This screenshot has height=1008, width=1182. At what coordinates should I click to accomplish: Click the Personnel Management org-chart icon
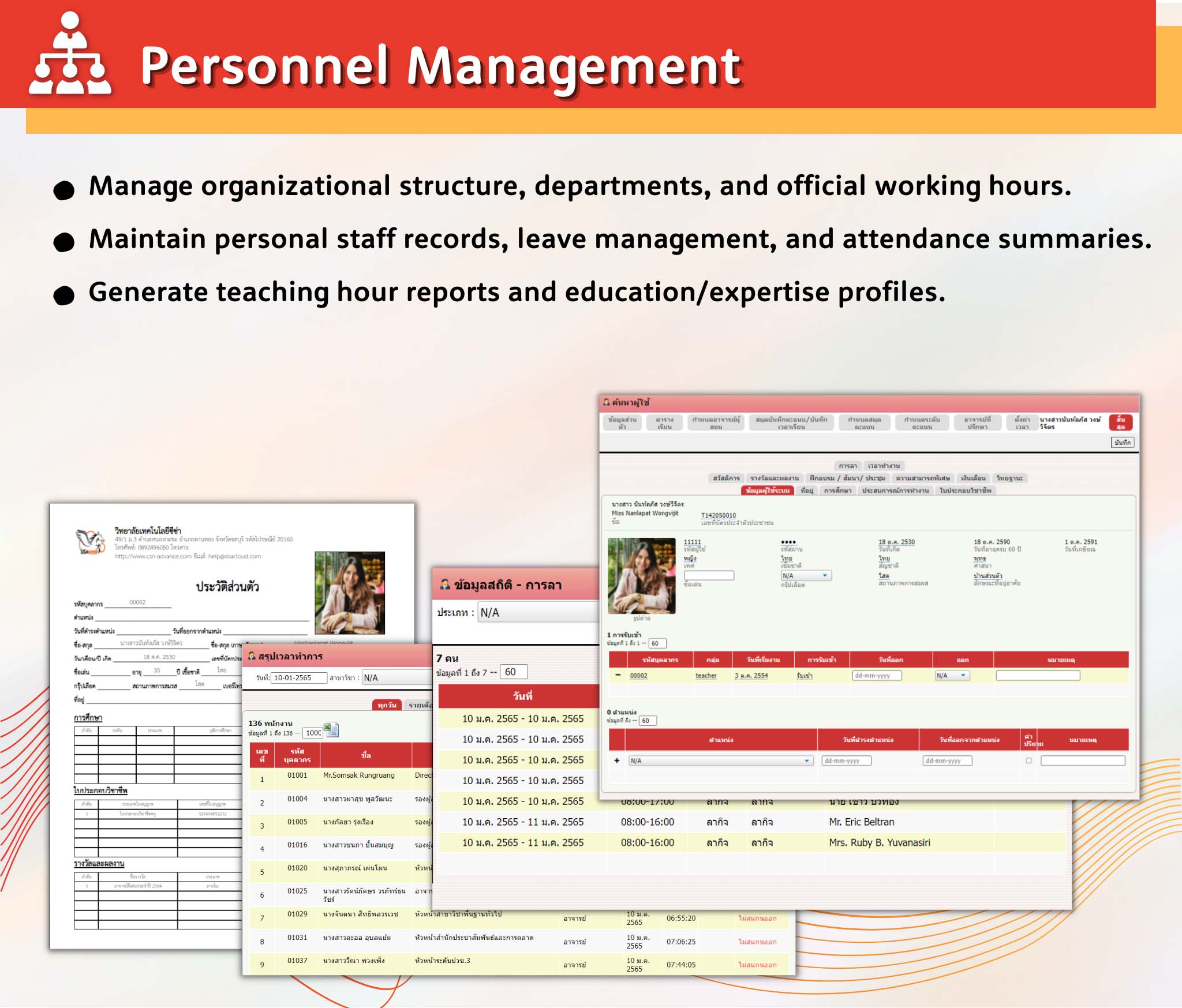tap(70, 55)
